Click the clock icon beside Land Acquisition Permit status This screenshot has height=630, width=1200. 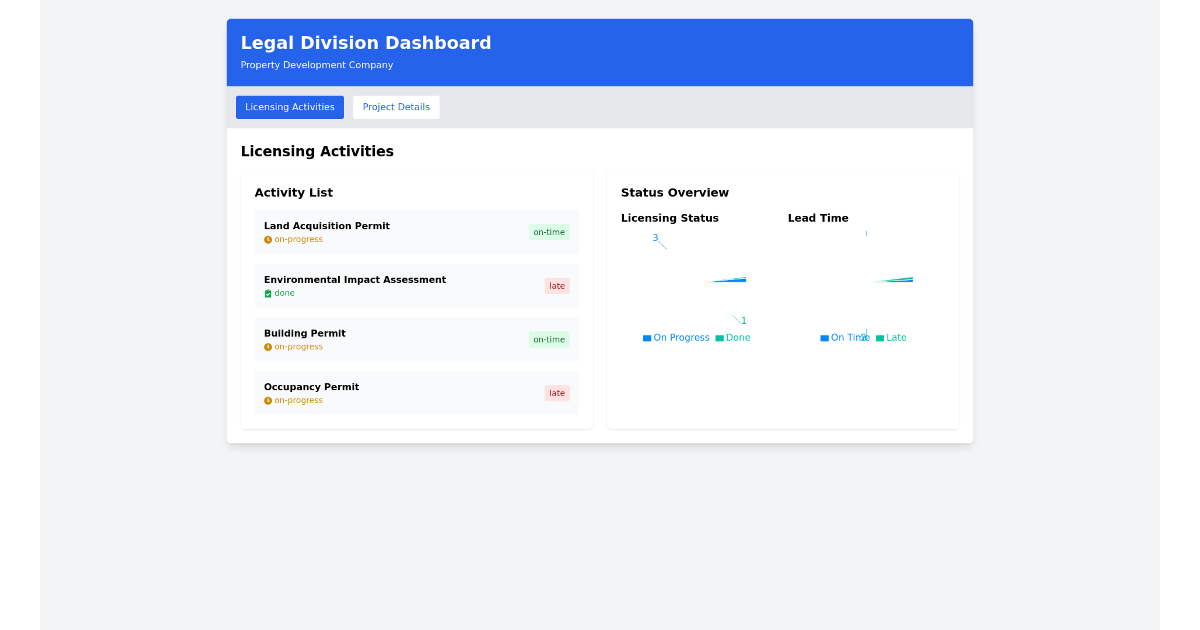[x=266, y=239]
